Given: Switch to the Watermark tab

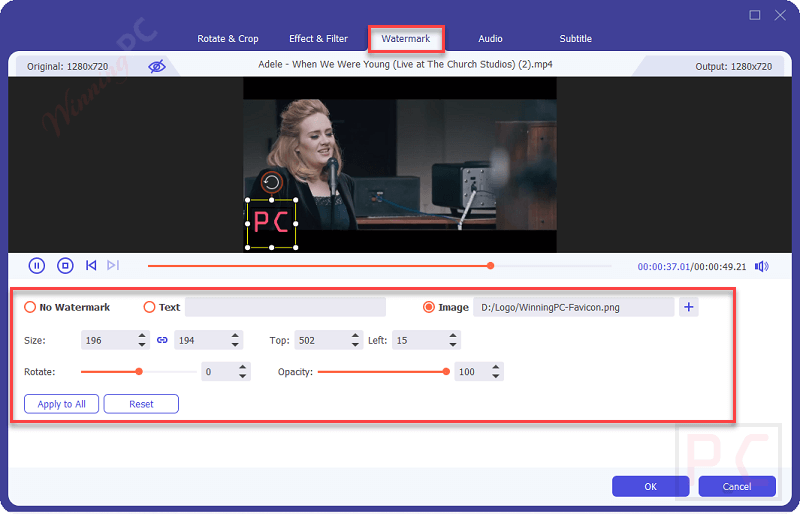Looking at the screenshot, I should (x=406, y=39).
